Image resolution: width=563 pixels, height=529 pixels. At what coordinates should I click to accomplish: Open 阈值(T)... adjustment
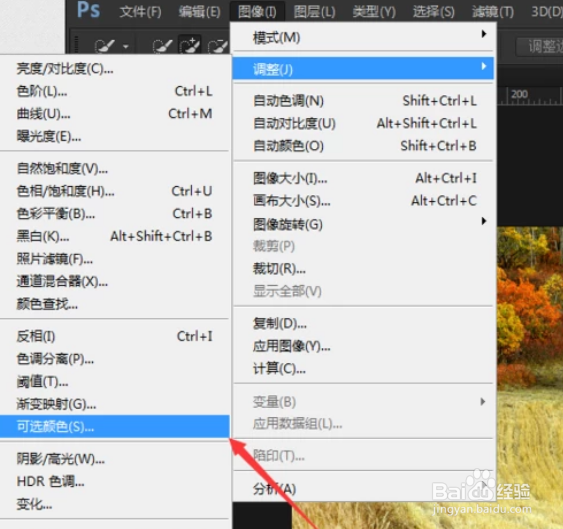click(114, 381)
